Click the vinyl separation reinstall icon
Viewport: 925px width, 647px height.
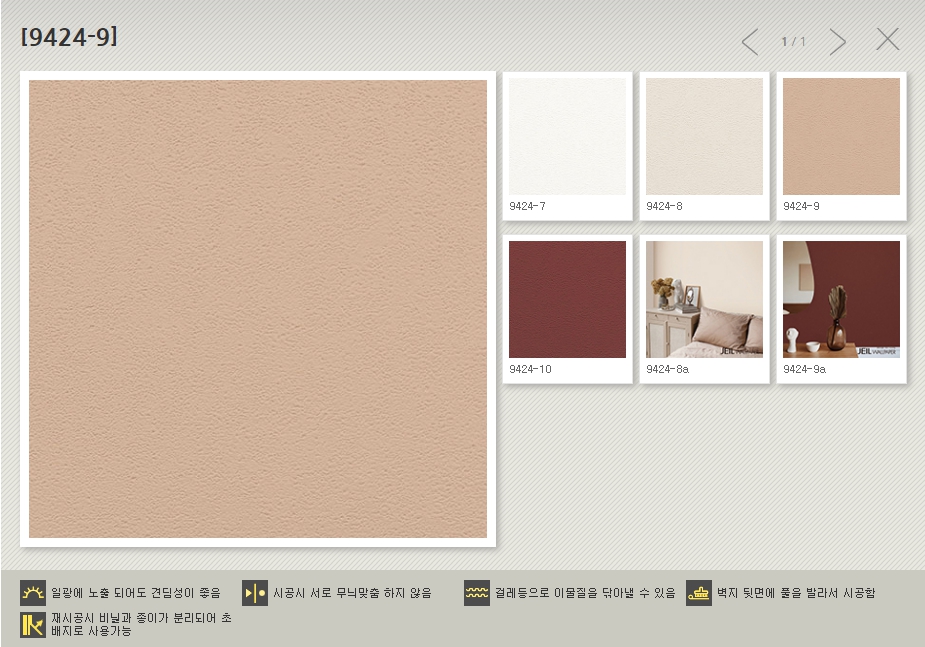[33, 624]
